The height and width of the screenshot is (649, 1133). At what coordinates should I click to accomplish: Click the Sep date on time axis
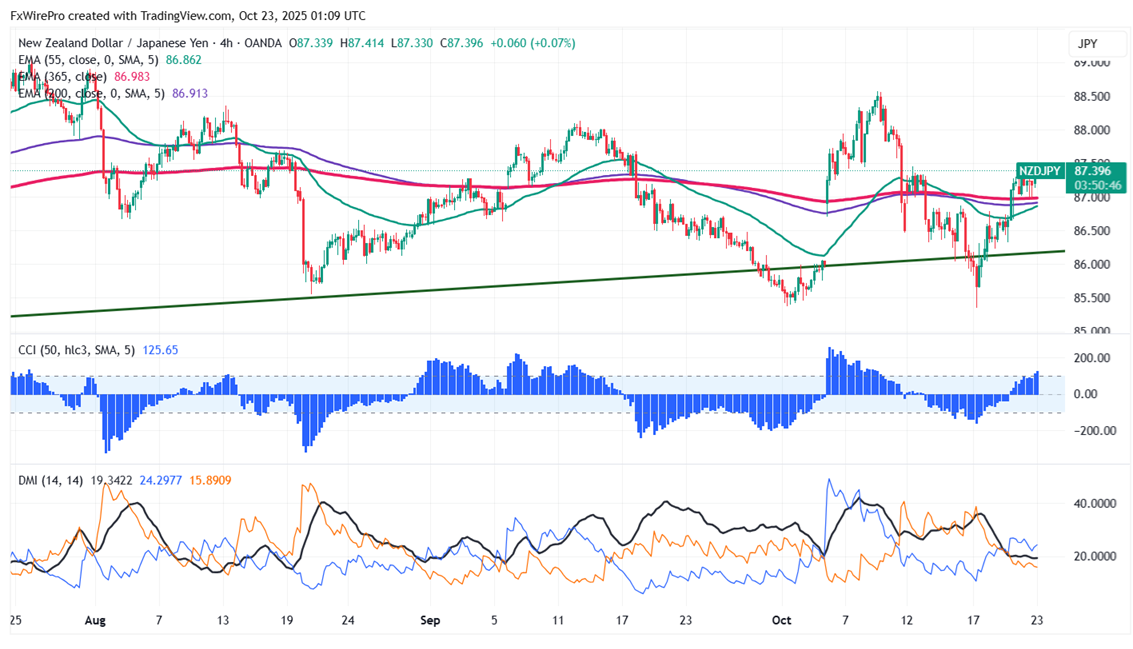(430, 620)
